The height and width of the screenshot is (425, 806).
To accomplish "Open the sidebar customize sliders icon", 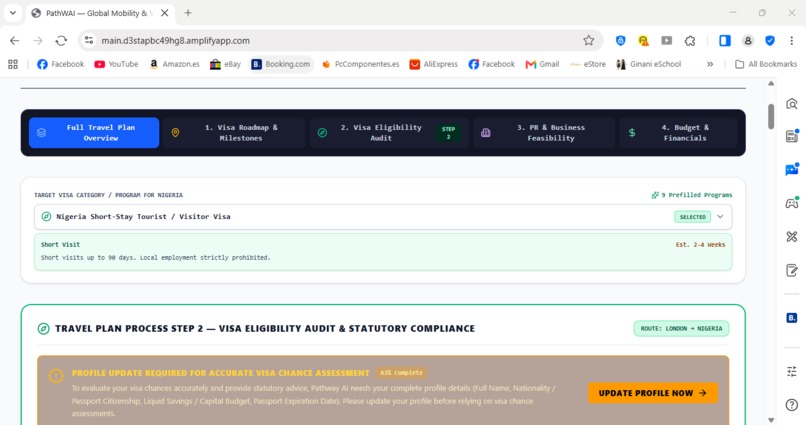I will tap(792, 371).
